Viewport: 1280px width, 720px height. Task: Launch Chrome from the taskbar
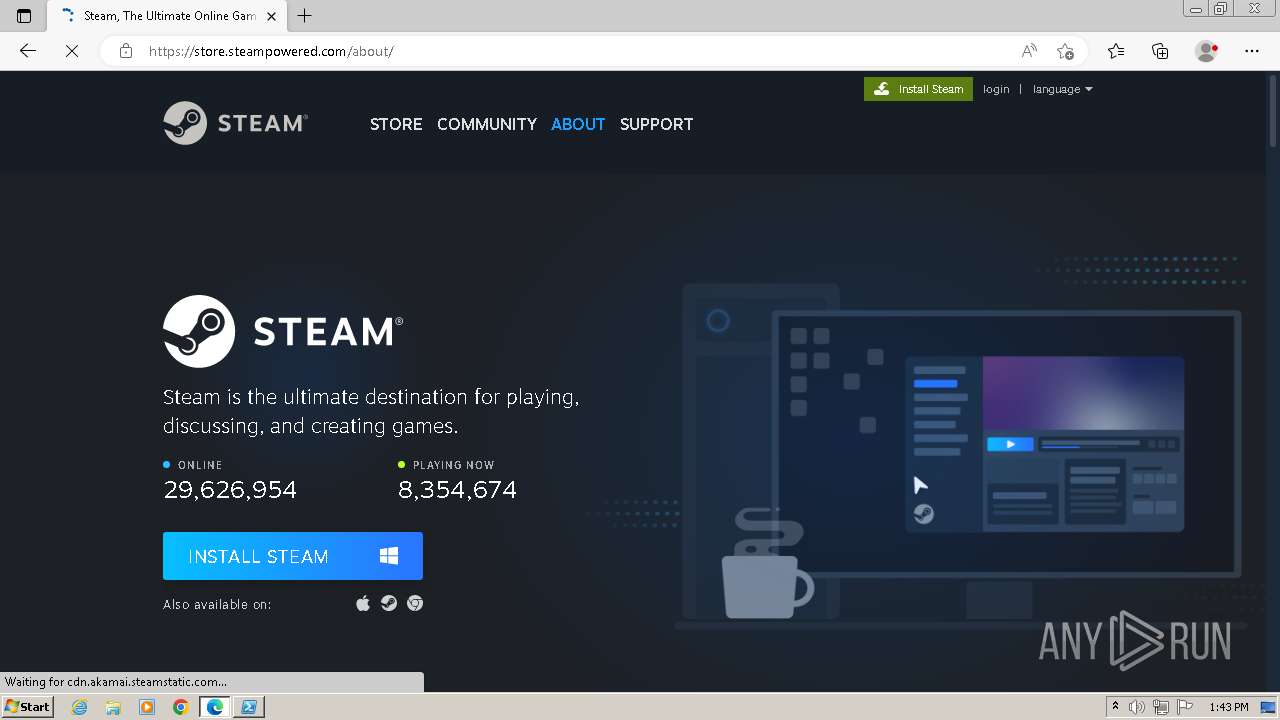(x=181, y=707)
